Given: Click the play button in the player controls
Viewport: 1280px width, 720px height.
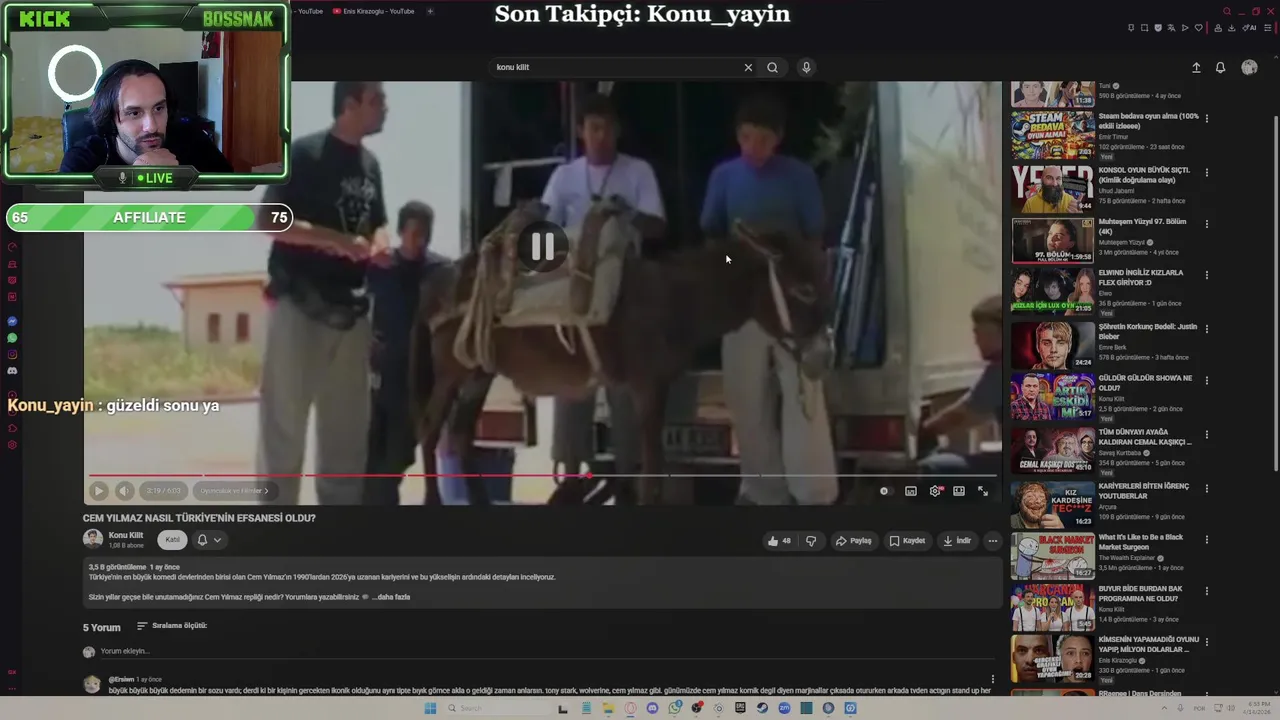Looking at the screenshot, I should click(x=98, y=491).
